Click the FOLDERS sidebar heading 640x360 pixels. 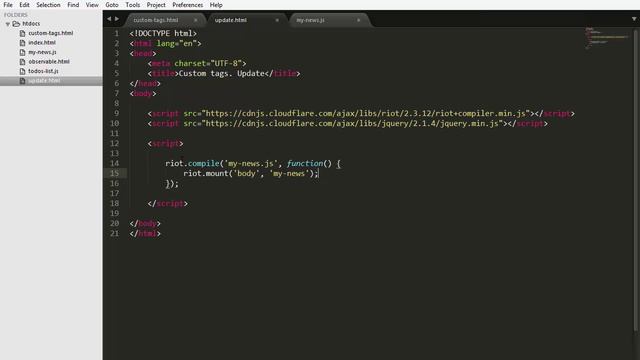(x=16, y=15)
